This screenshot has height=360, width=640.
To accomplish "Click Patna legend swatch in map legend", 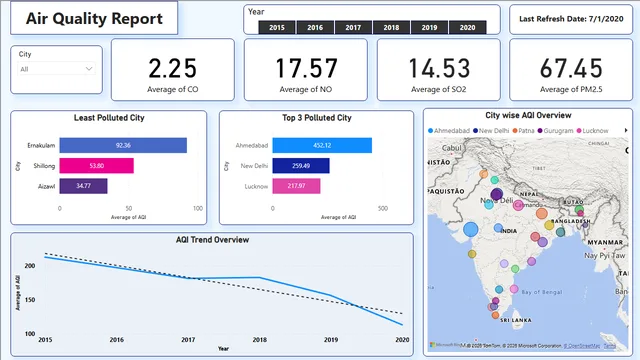I will [515, 131].
